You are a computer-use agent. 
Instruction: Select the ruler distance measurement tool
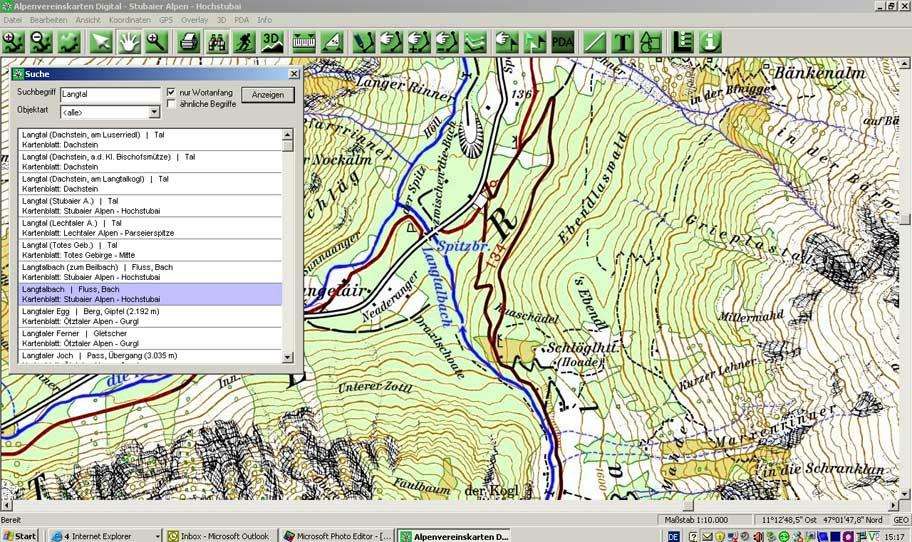304,42
